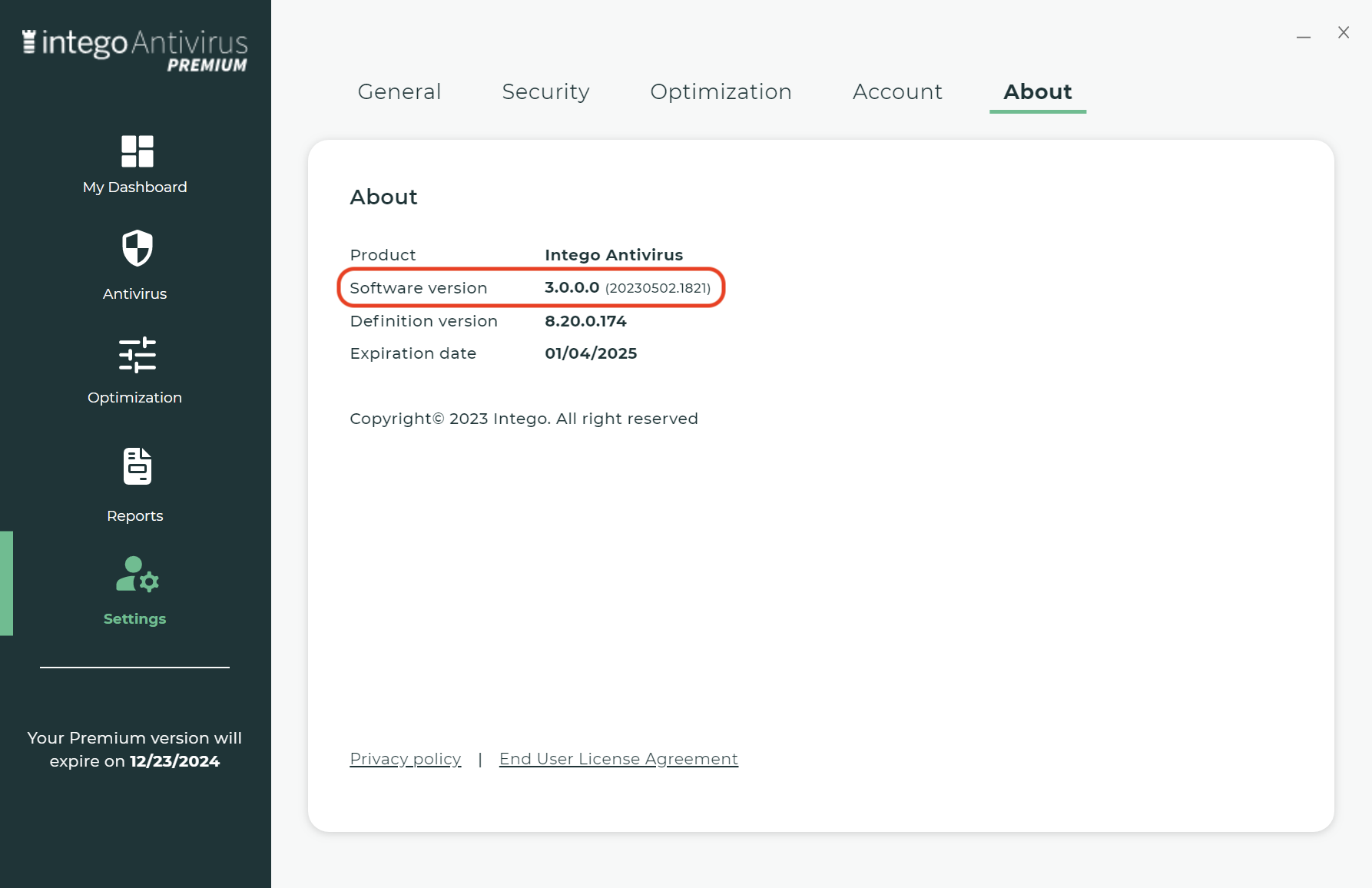Click the Software version label
The width and height of the screenshot is (1372, 888).
pos(419,288)
